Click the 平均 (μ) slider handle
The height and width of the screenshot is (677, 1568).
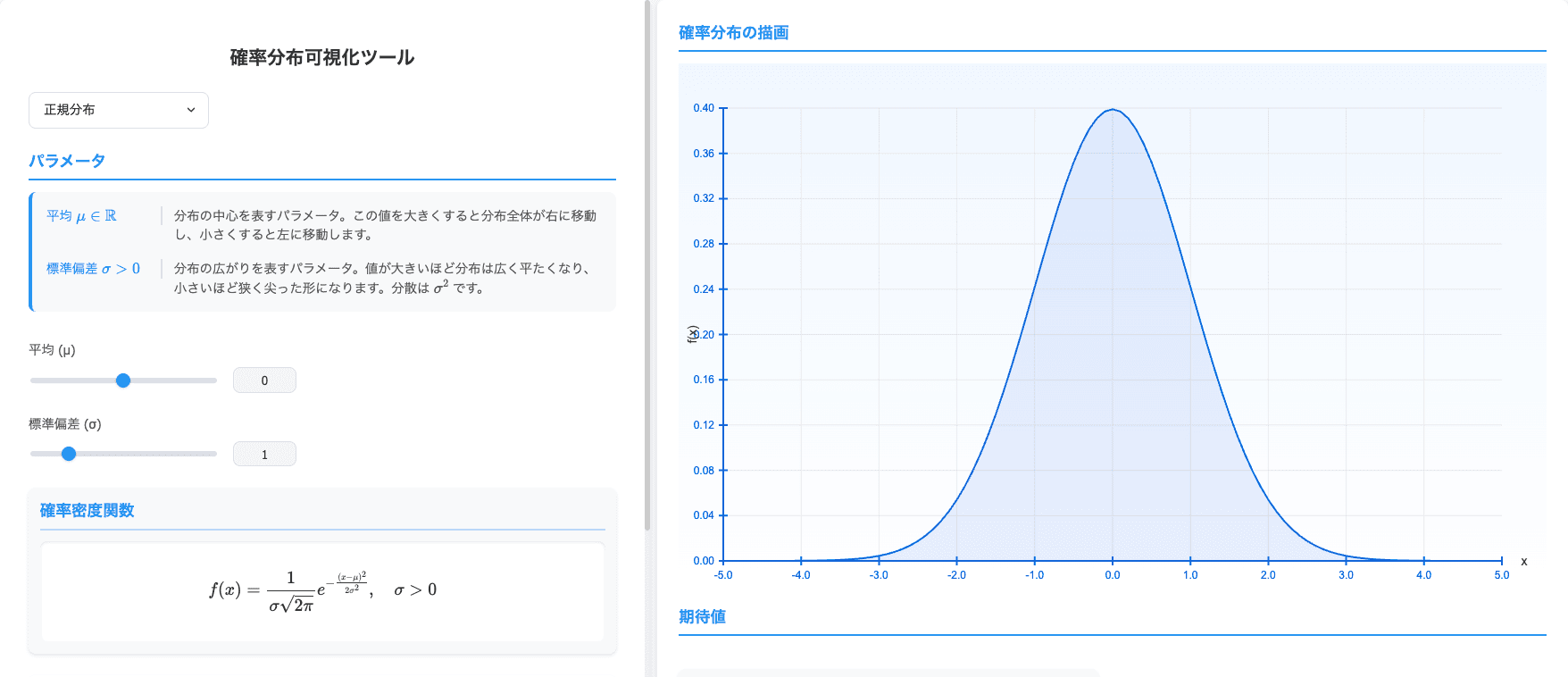(x=123, y=380)
